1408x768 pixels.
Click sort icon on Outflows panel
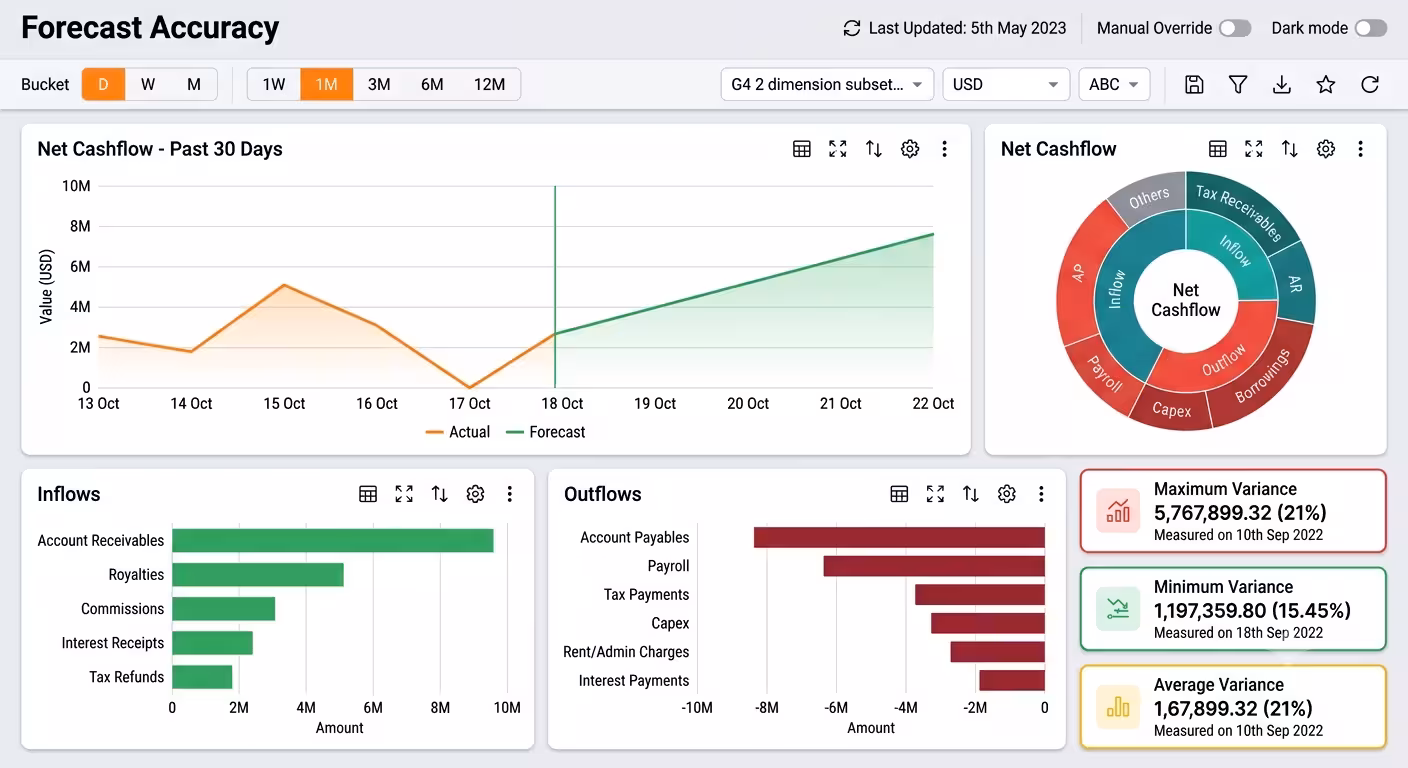coord(971,494)
